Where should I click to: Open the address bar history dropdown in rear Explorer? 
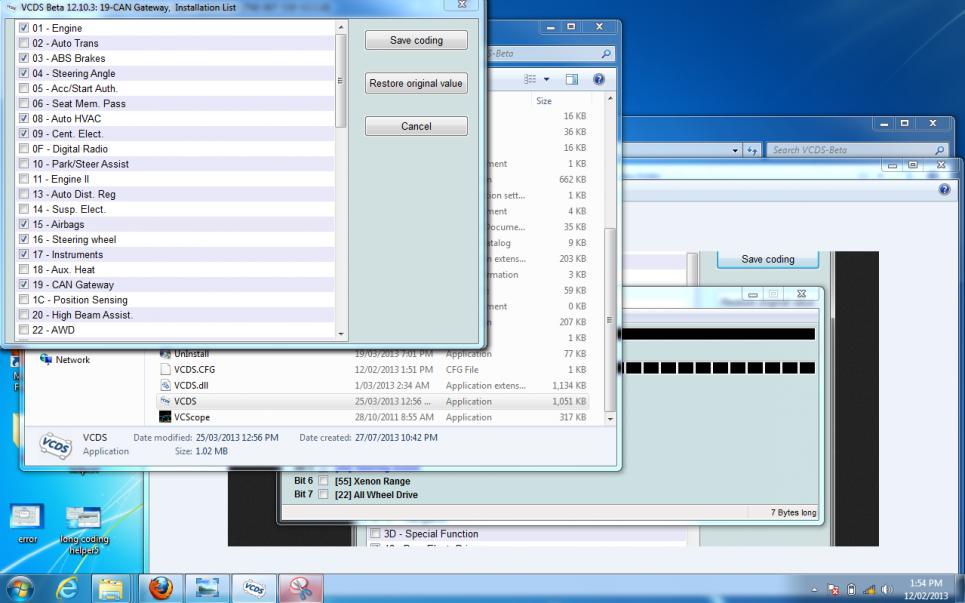click(x=735, y=150)
